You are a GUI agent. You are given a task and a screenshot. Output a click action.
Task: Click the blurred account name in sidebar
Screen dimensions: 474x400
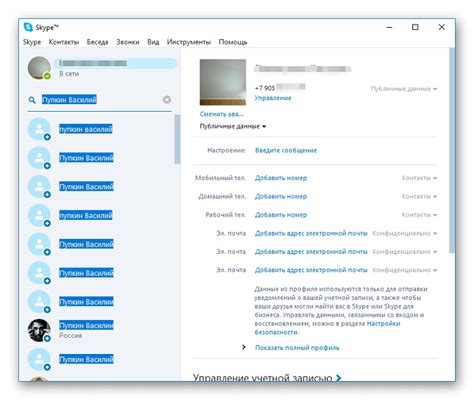[x=116, y=63]
